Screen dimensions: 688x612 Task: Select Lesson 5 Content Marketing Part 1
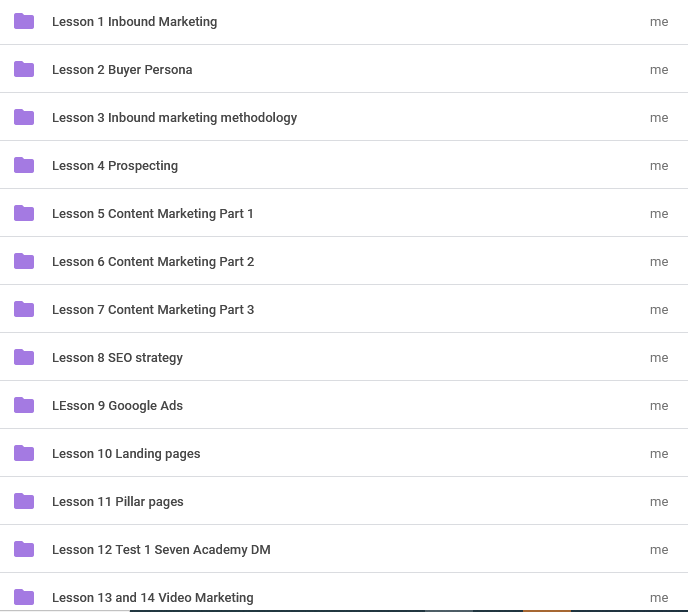click(152, 213)
